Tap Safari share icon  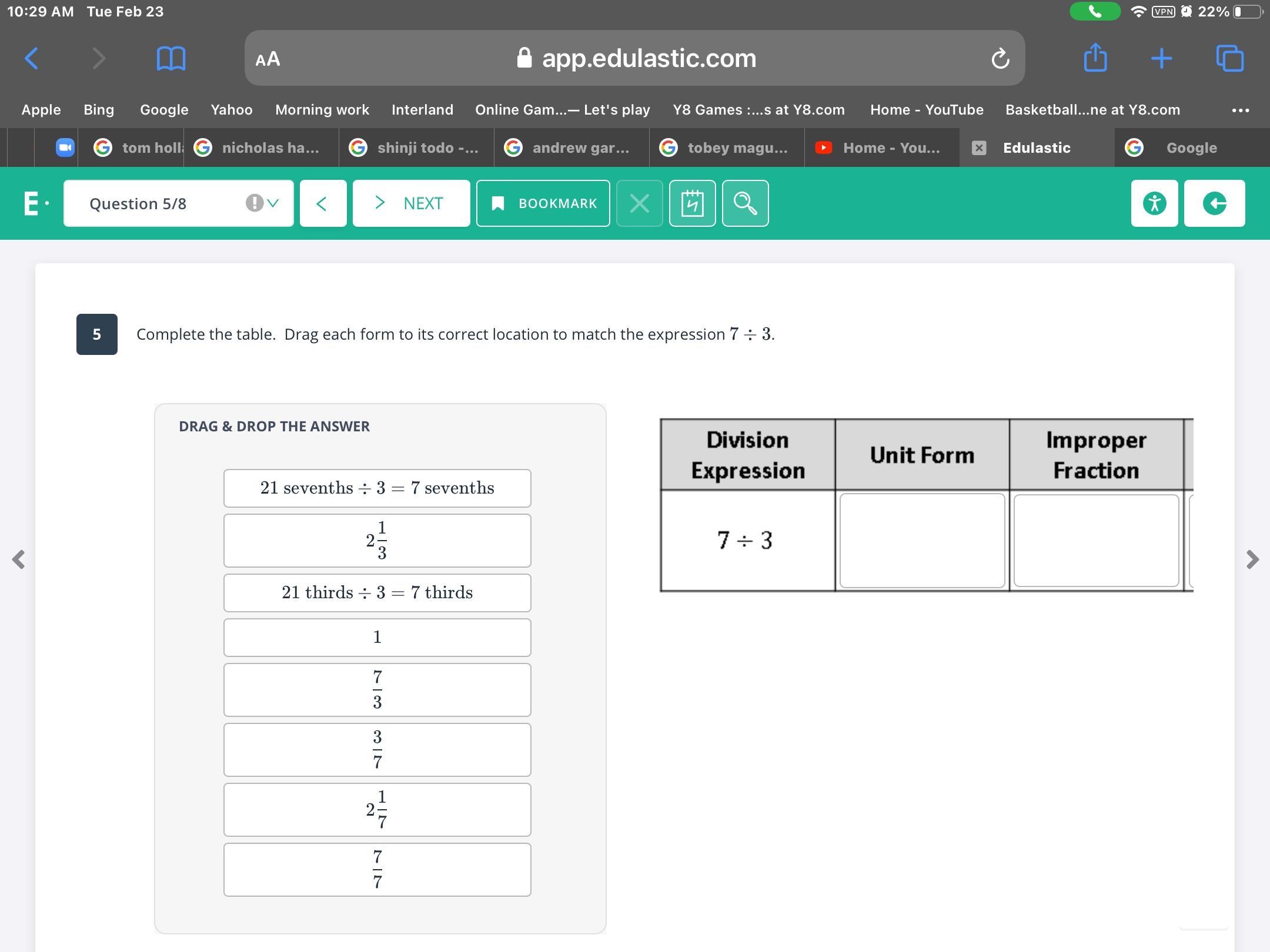click(1095, 58)
